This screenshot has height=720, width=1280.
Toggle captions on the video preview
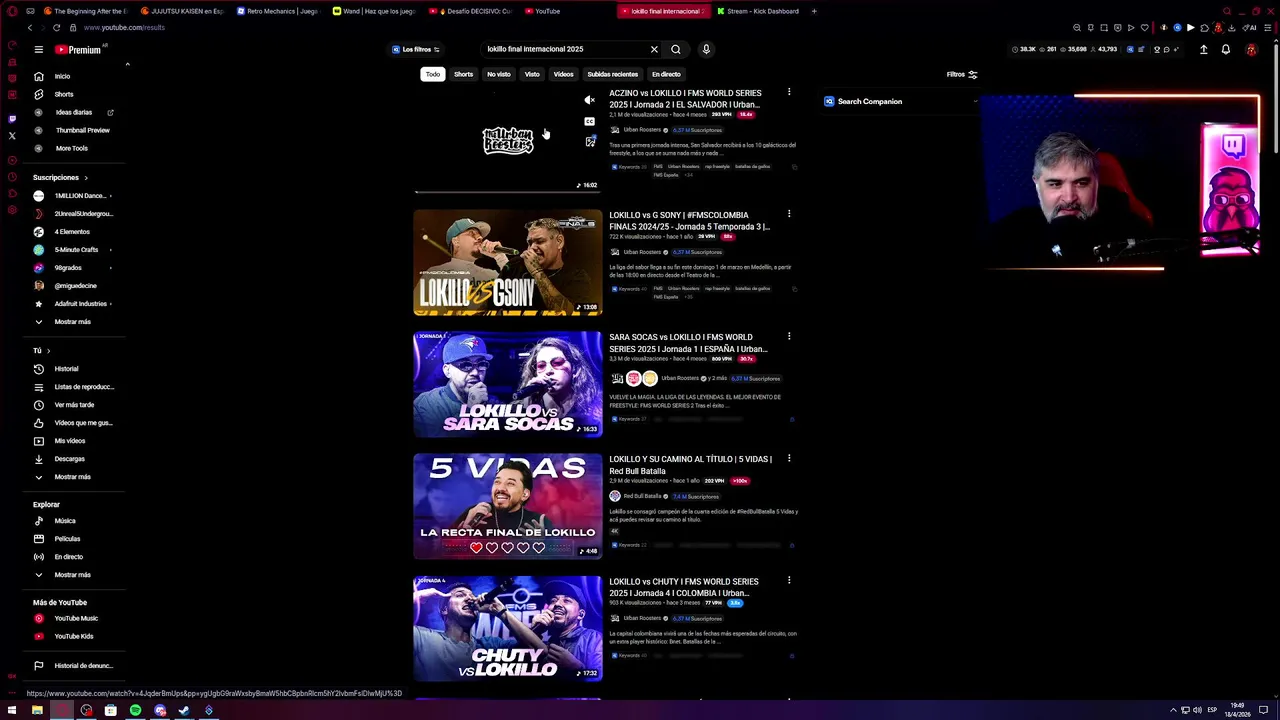pos(590,121)
